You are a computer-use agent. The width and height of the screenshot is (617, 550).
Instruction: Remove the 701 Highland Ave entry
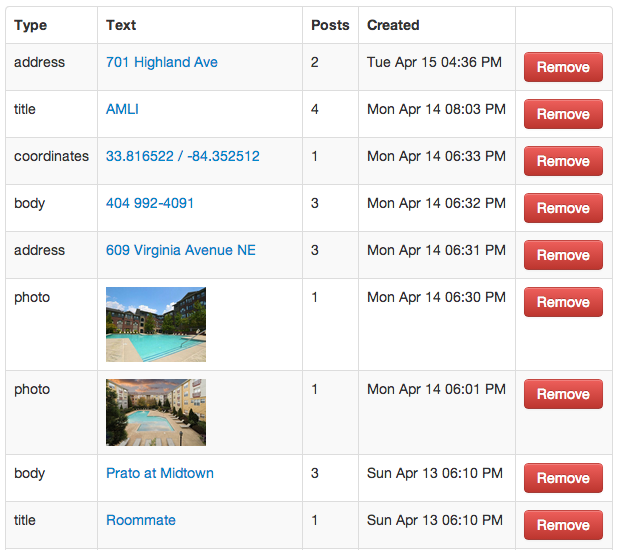(563, 67)
